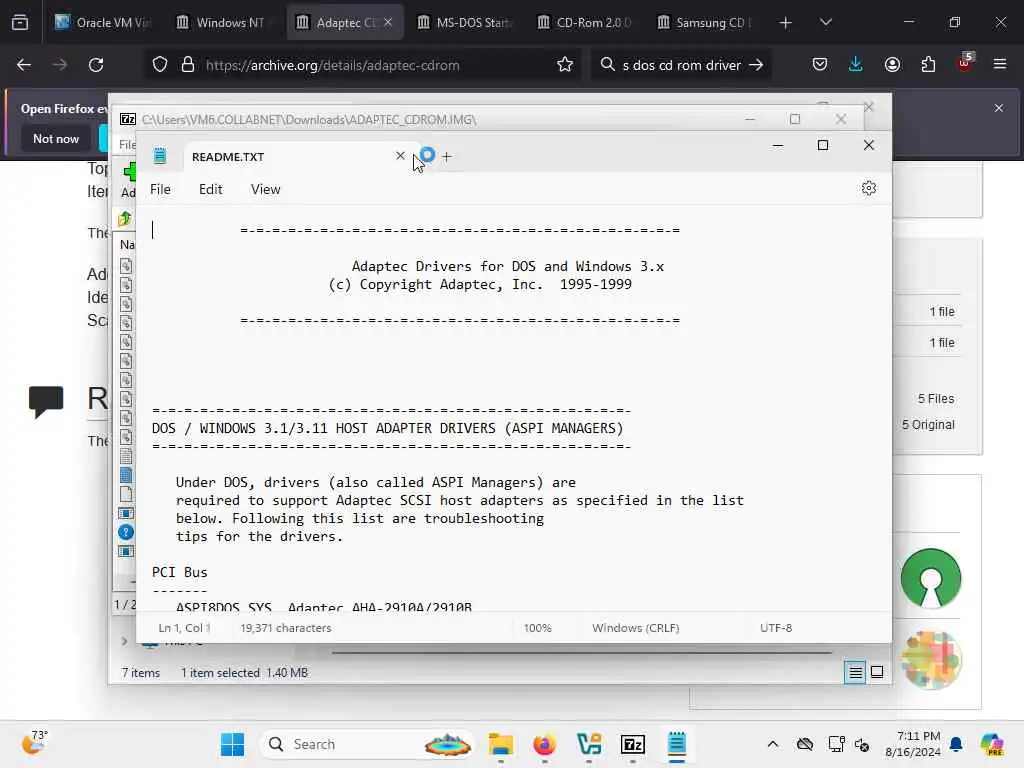The height and width of the screenshot is (768, 1024).
Task: Switch Explorer to large icons view
Action: click(x=877, y=672)
